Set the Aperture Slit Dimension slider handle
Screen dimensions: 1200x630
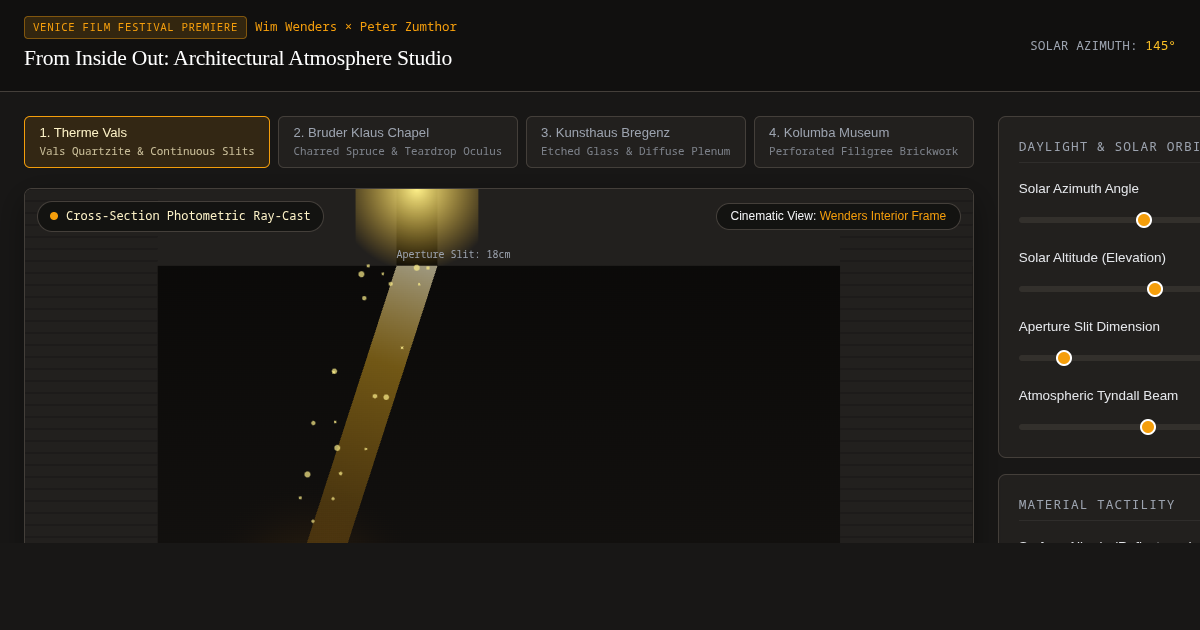1064,358
